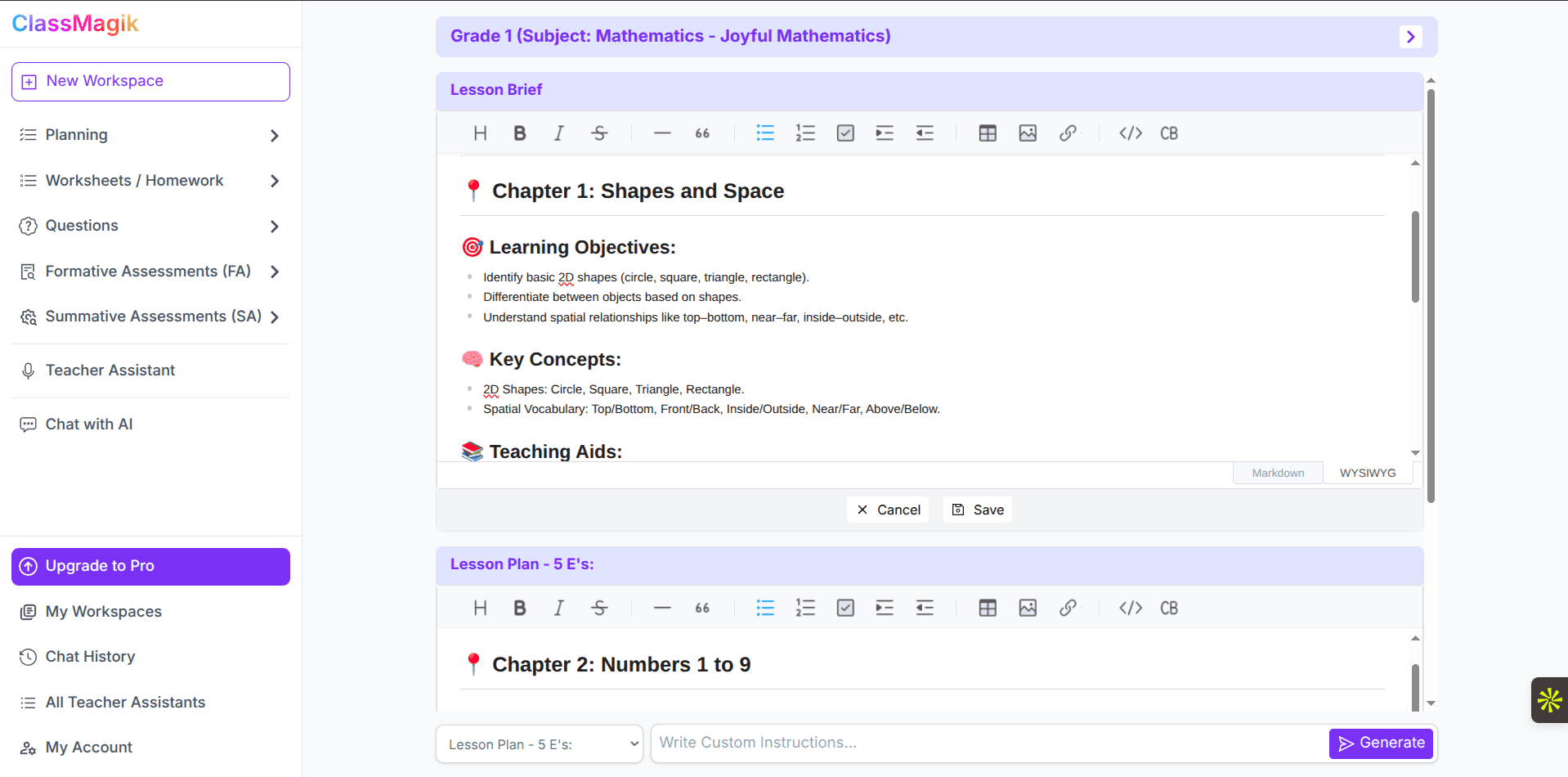The image size is (1568, 777).
Task: Toggle the checklist formatting option
Action: tap(845, 132)
